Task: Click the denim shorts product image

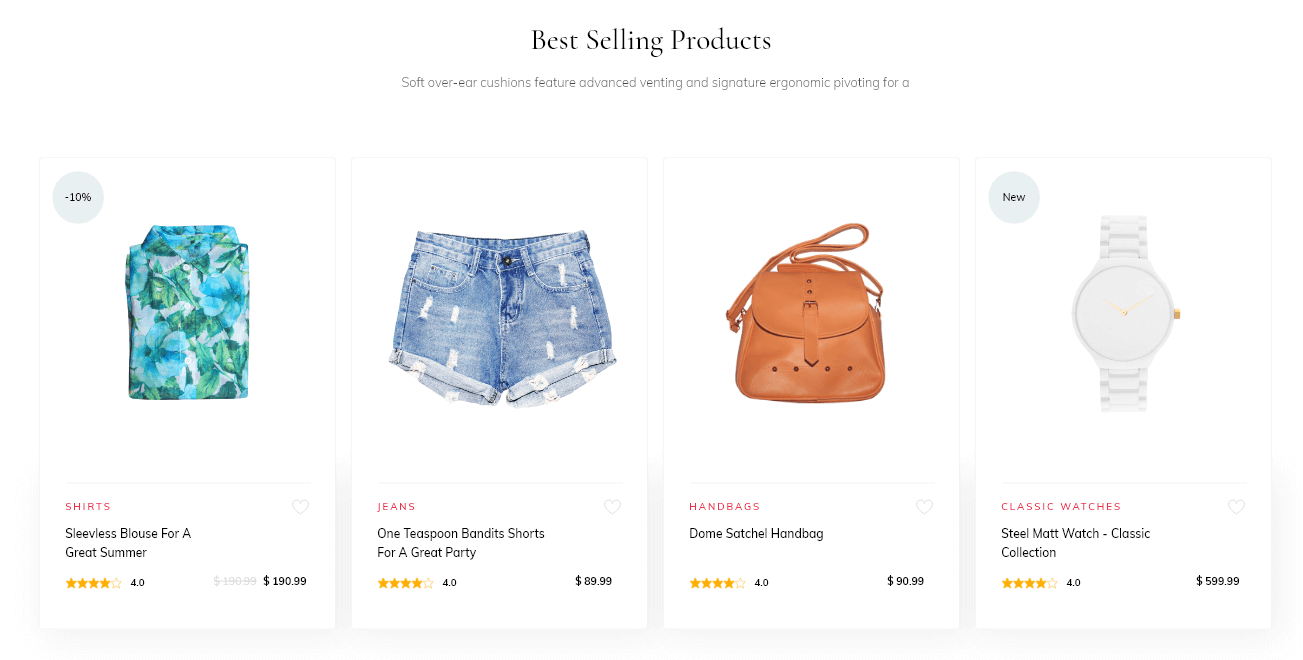Action: (499, 315)
